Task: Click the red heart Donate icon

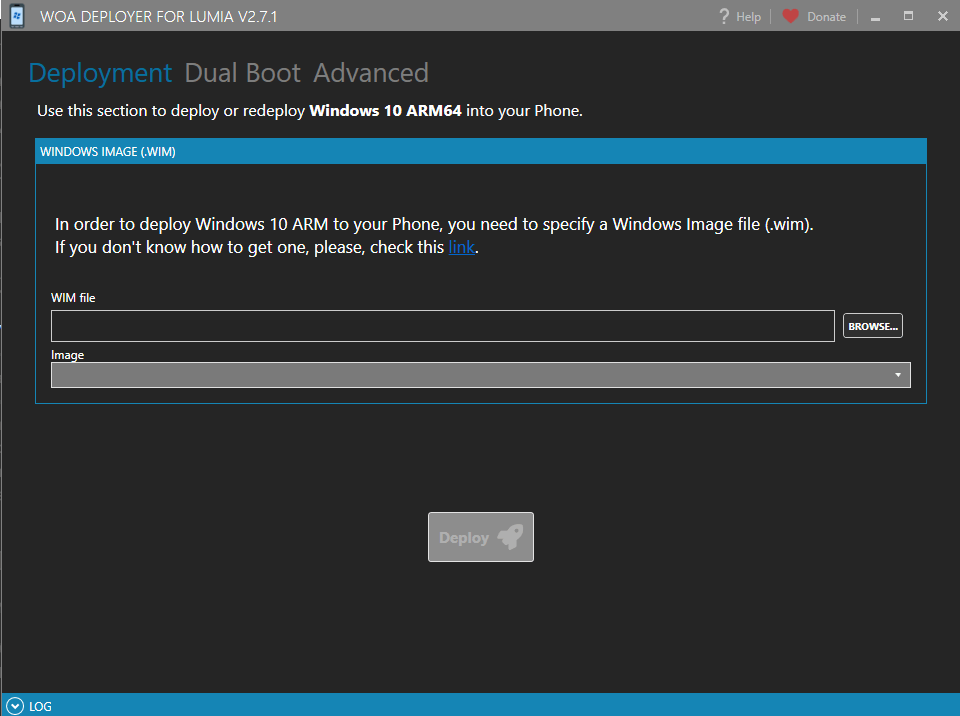Action: (x=790, y=17)
